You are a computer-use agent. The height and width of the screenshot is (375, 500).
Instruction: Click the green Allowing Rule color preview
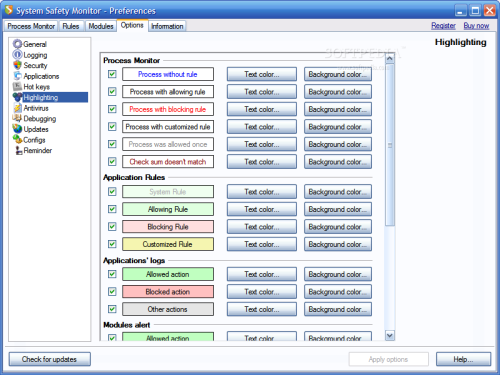tap(168, 209)
